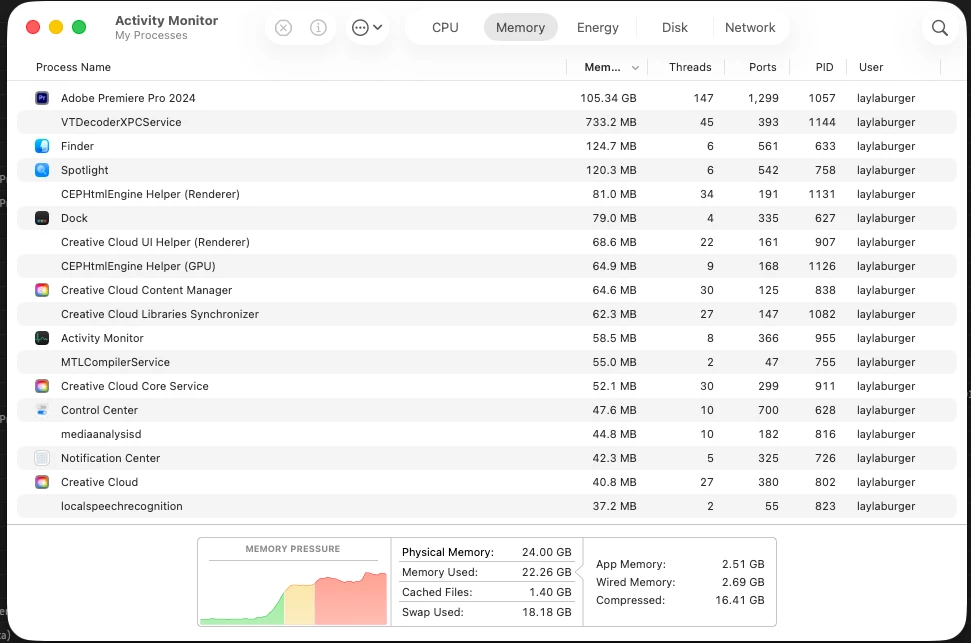Click the Wired Memory 2.69 GB entry

pyautogui.click(x=680, y=582)
